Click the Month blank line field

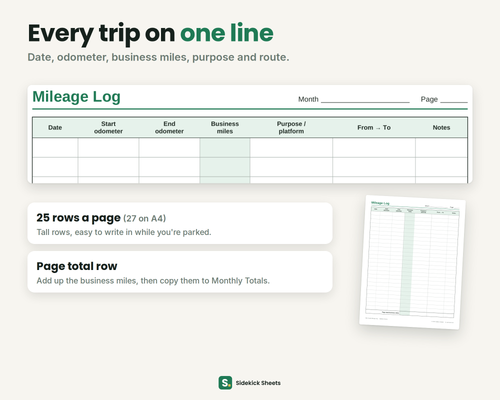click(365, 100)
